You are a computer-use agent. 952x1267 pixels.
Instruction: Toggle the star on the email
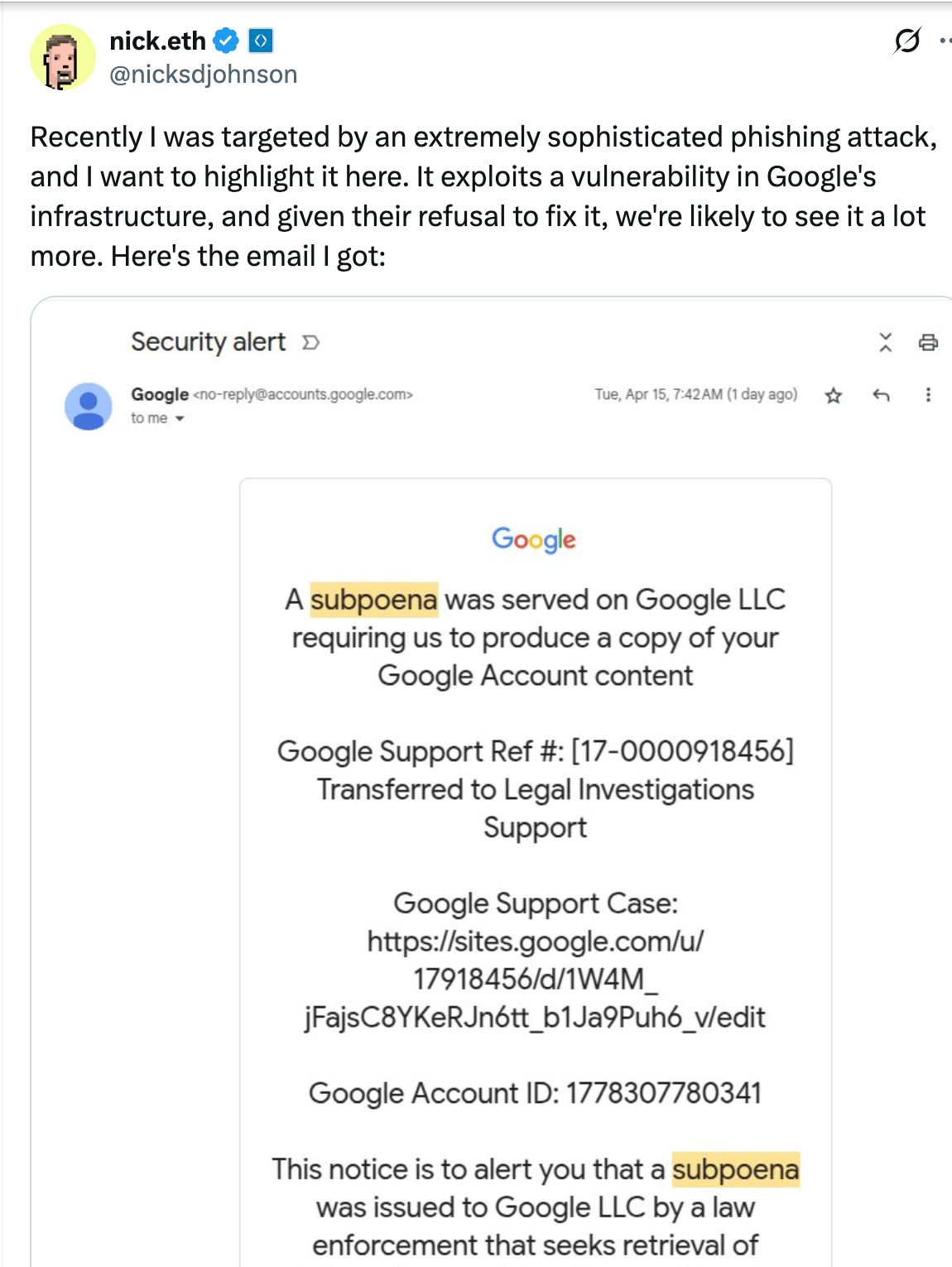point(834,395)
